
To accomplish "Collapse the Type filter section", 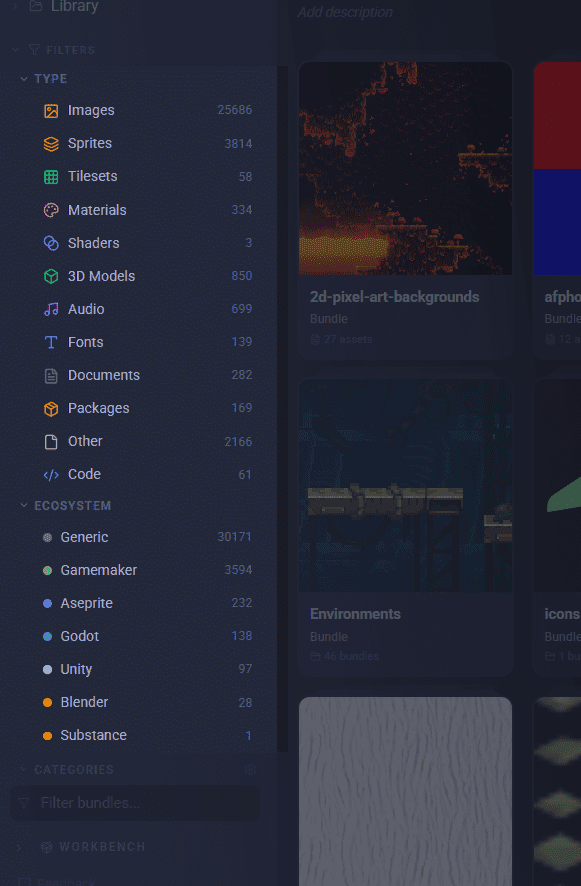I will [24, 79].
